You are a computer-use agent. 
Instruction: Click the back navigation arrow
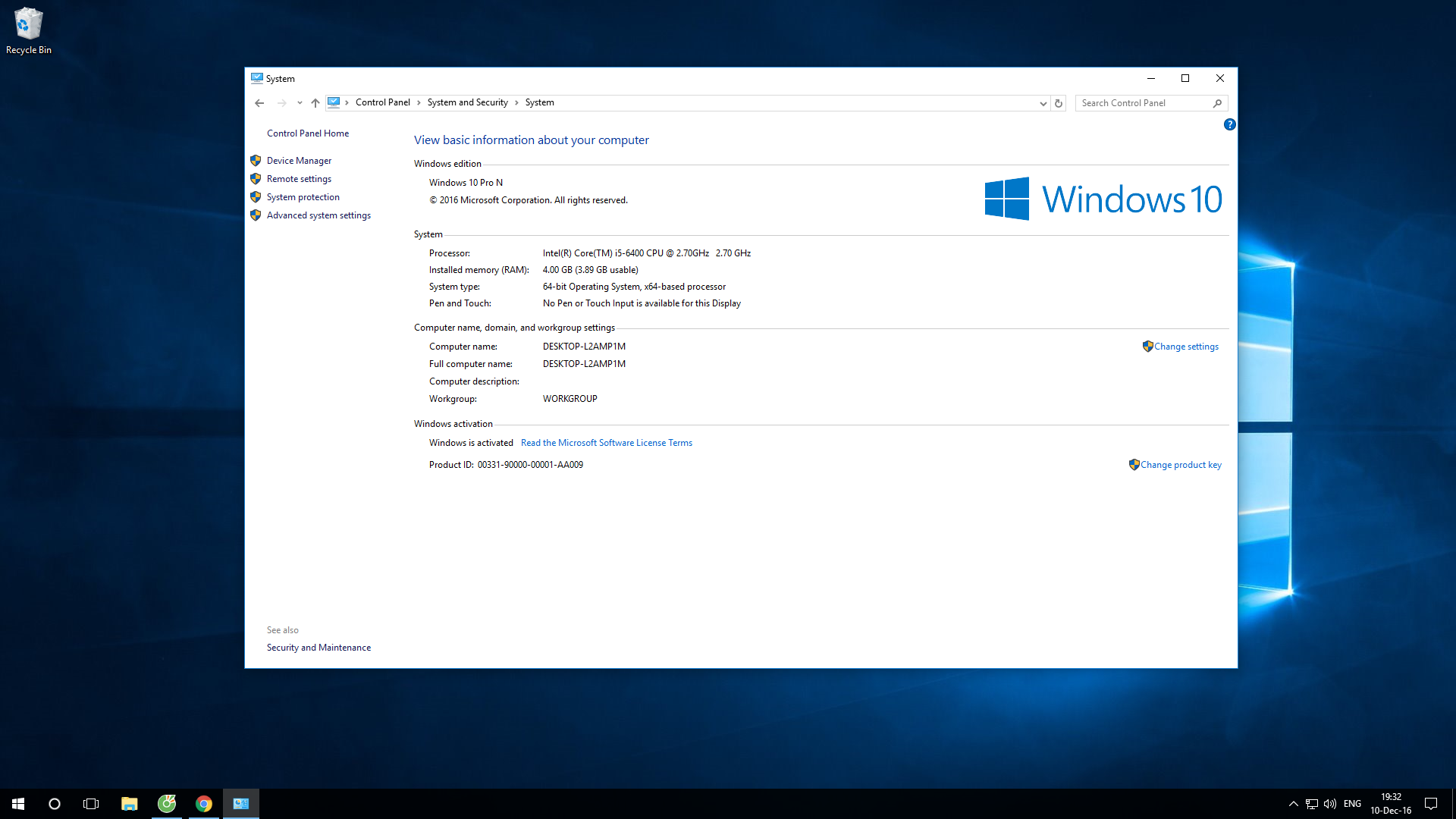pyautogui.click(x=259, y=103)
